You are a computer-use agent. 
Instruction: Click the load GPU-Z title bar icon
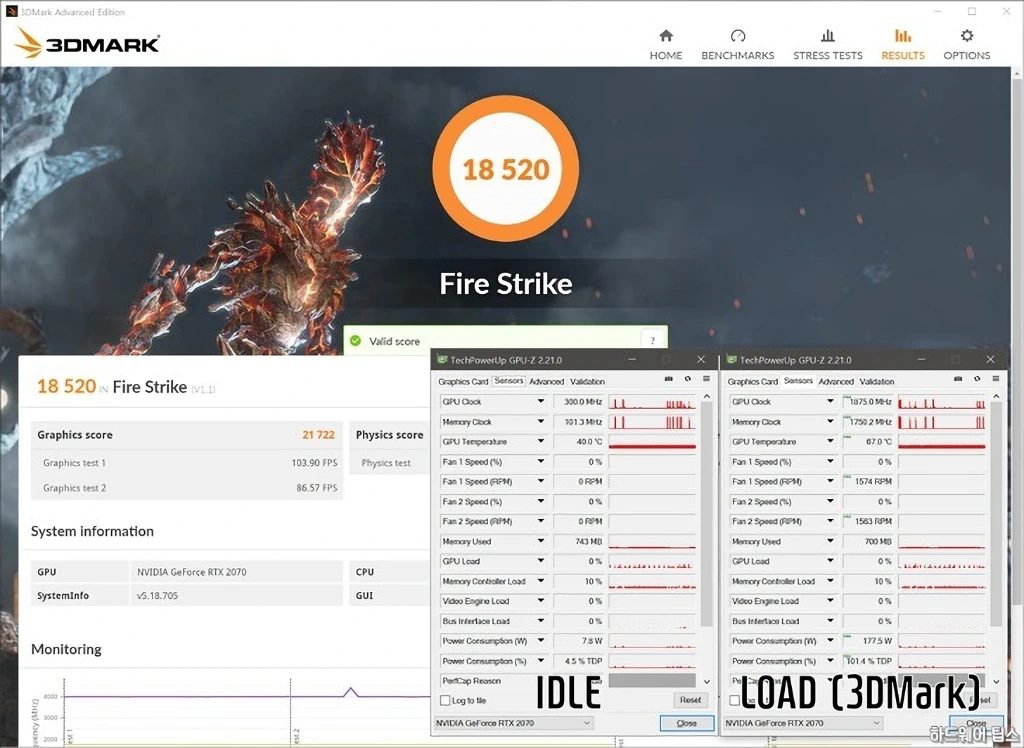tap(731, 359)
